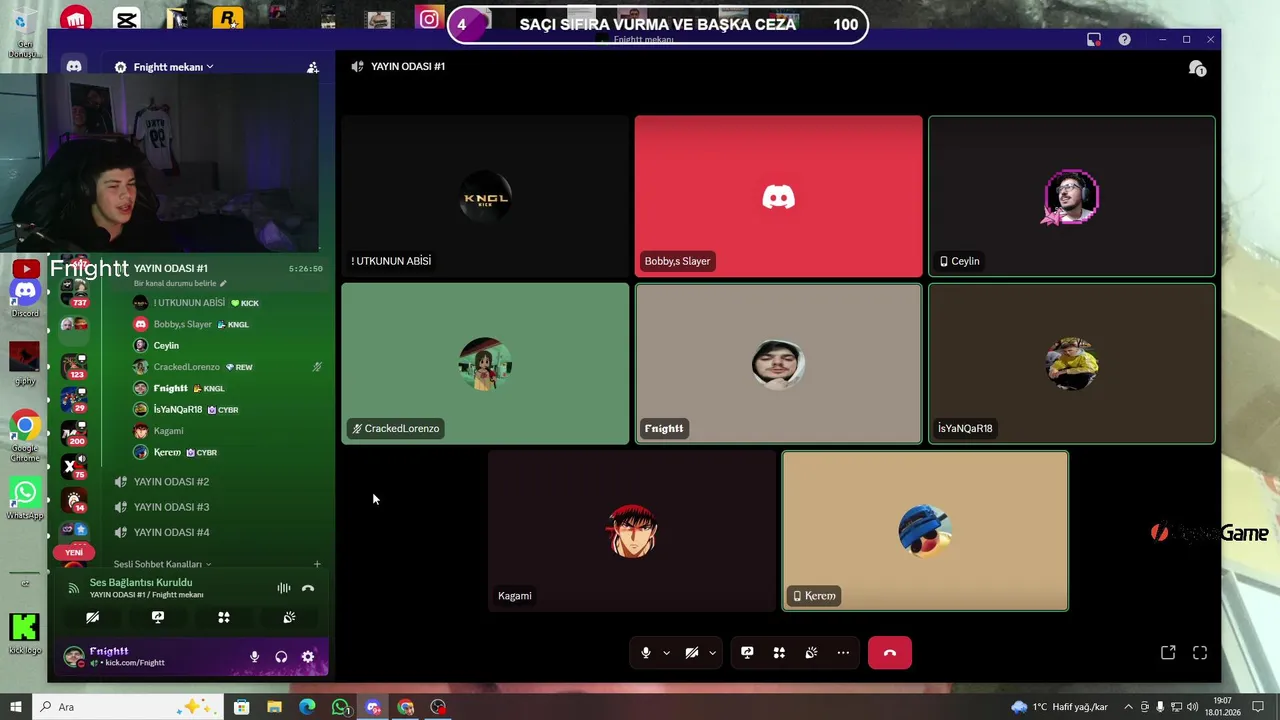Open the voice chat panel icon top right
This screenshot has height=720, width=1280.
pyautogui.click(x=1196, y=67)
